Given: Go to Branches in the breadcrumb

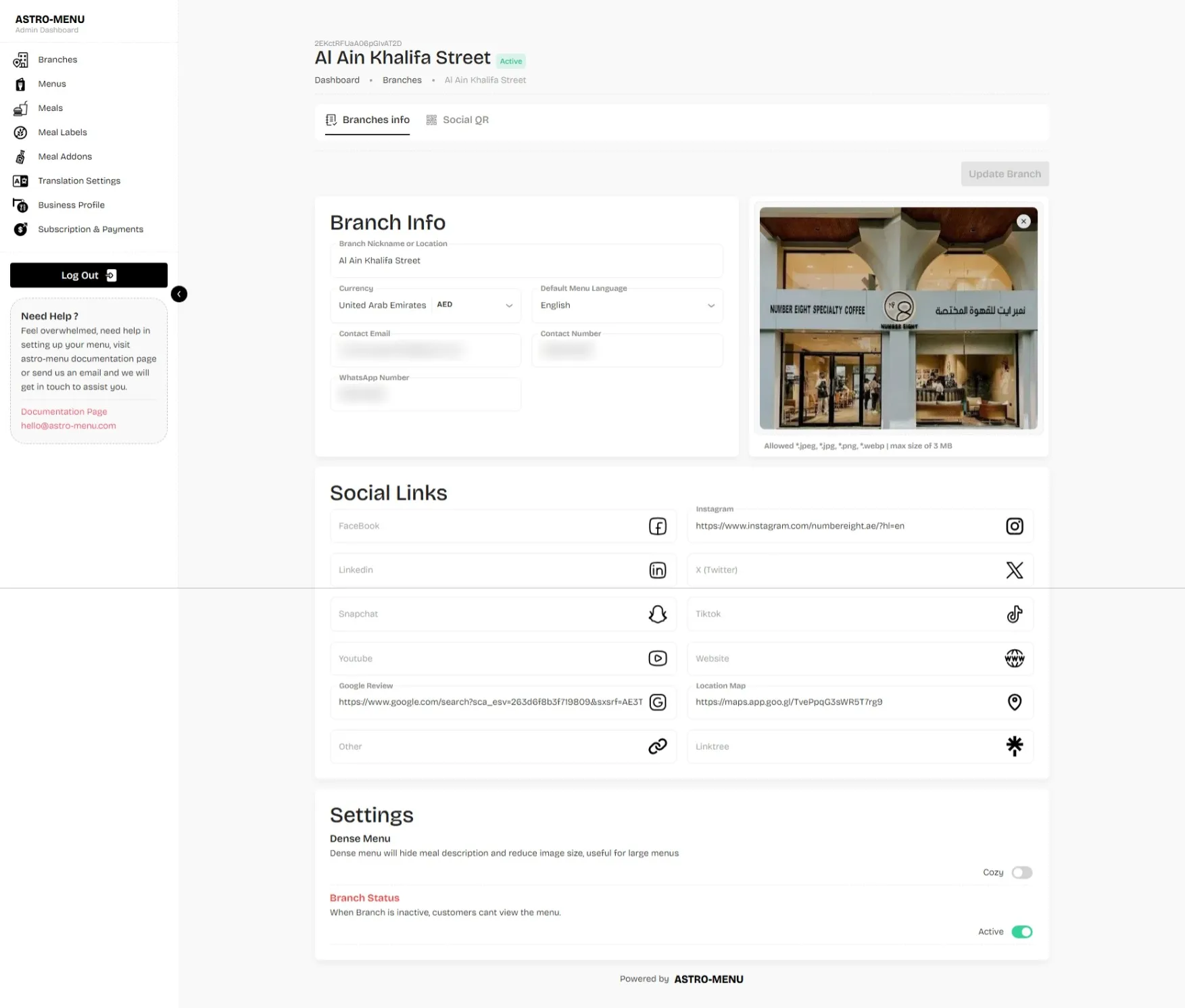Looking at the screenshot, I should pyautogui.click(x=402, y=80).
